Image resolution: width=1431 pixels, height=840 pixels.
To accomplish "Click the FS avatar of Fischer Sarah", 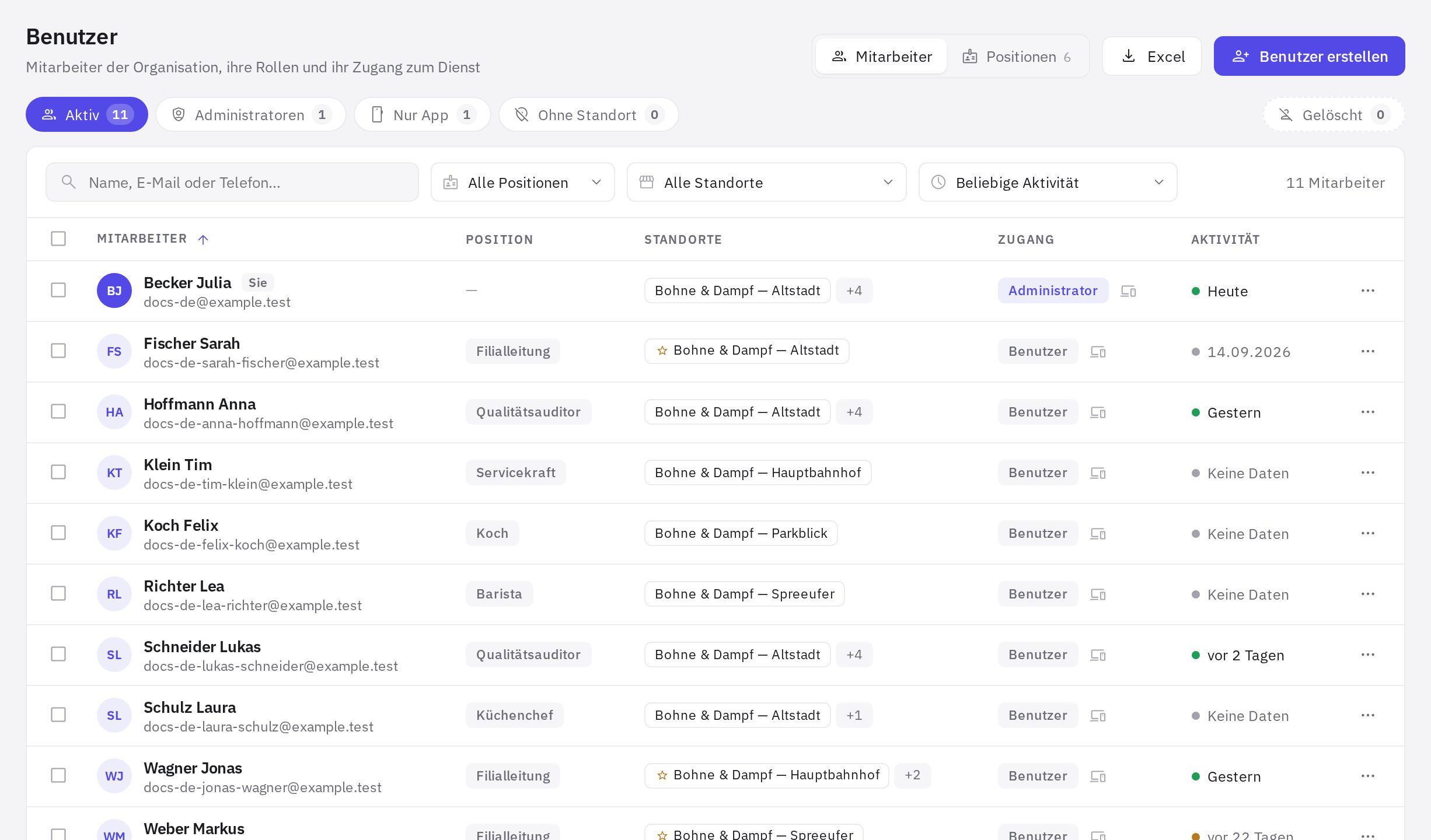I will click(114, 351).
